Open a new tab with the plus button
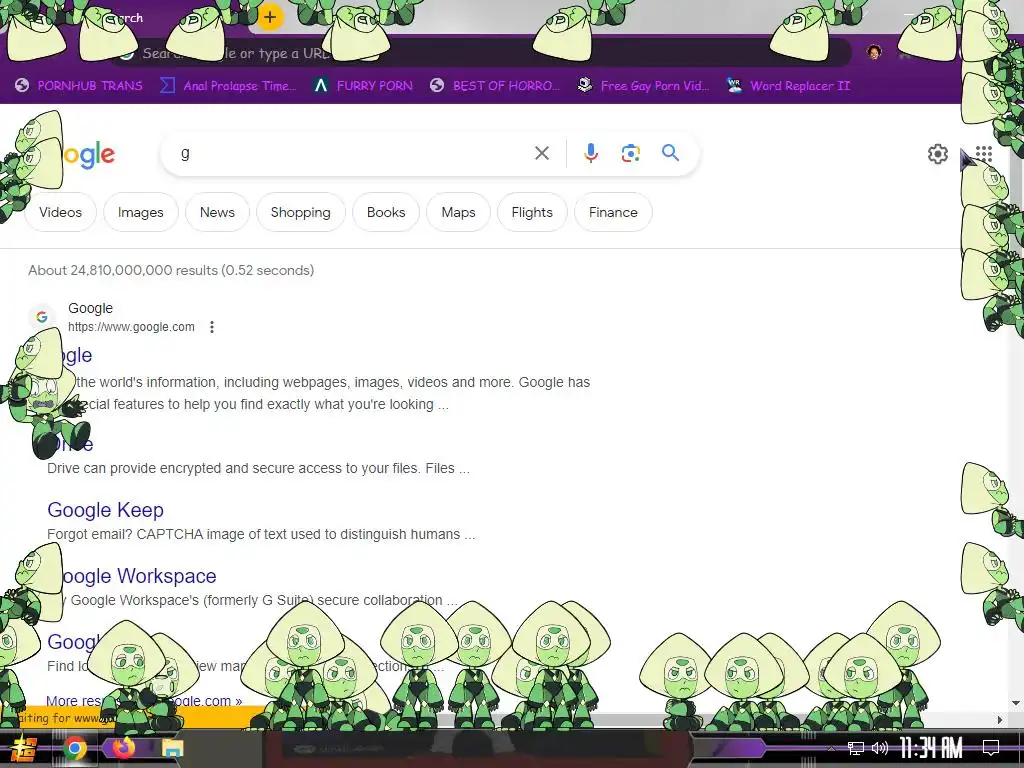This screenshot has width=1024, height=768. [x=270, y=18]
